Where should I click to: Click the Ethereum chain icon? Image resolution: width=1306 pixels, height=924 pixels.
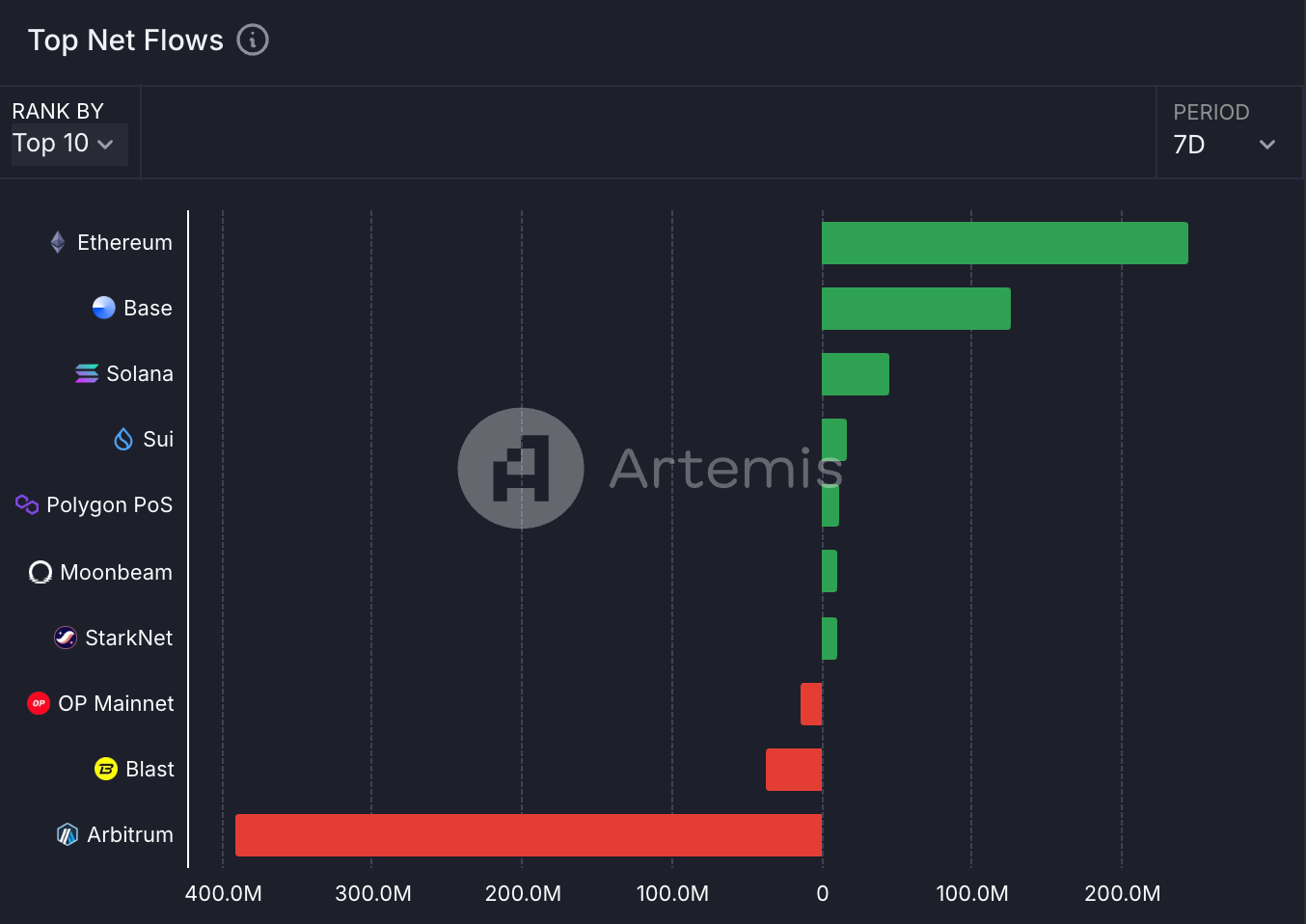click(x=58, y=242)
